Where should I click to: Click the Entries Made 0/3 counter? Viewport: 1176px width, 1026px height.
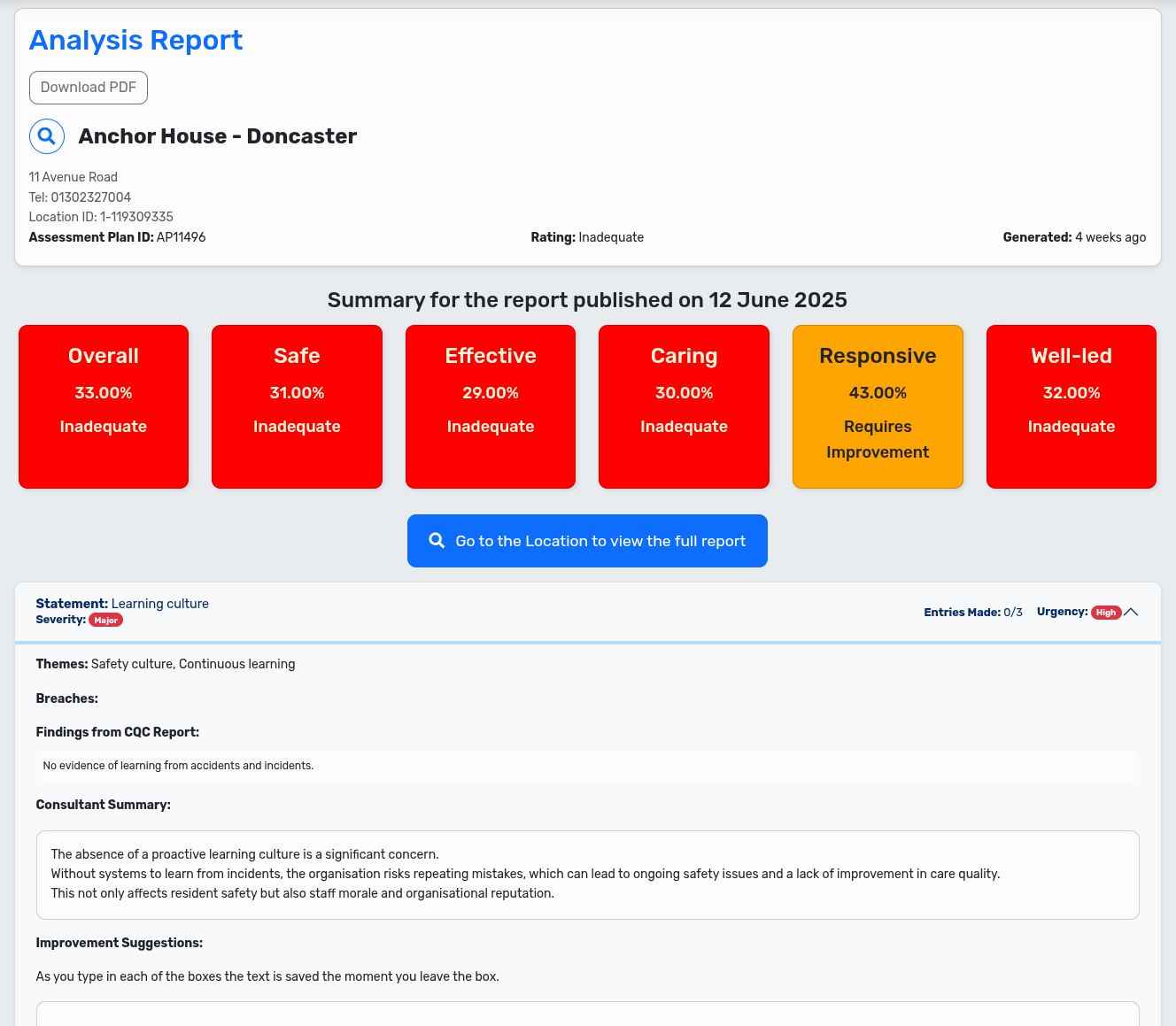pyautogui.click(x=972, y=613)
